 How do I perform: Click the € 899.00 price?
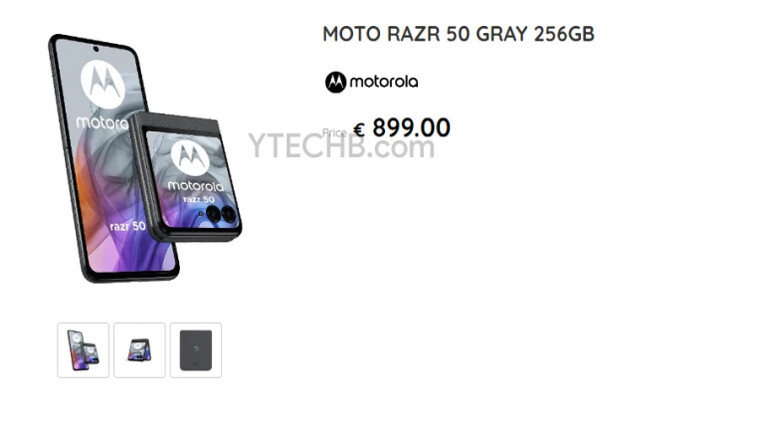click(402, 128)
